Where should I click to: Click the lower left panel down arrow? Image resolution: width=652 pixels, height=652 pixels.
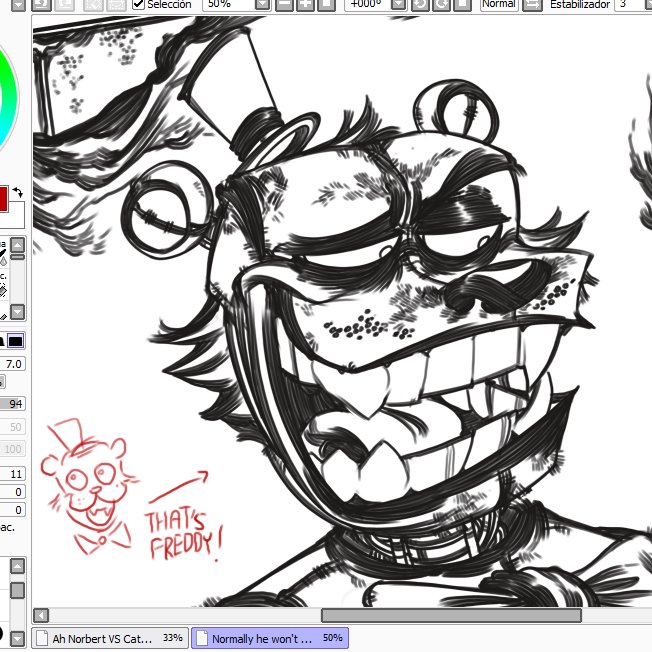pyautogui.click(x=17, y=638)
